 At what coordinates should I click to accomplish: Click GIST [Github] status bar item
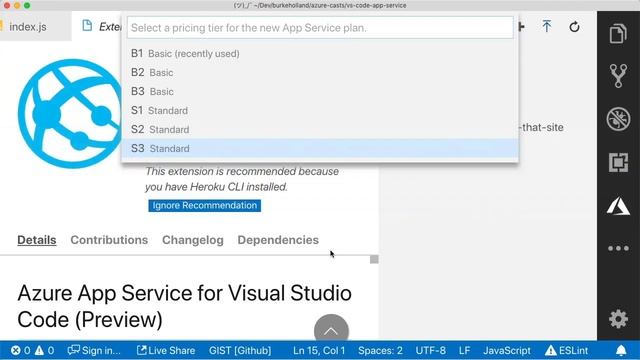point(240,350)
